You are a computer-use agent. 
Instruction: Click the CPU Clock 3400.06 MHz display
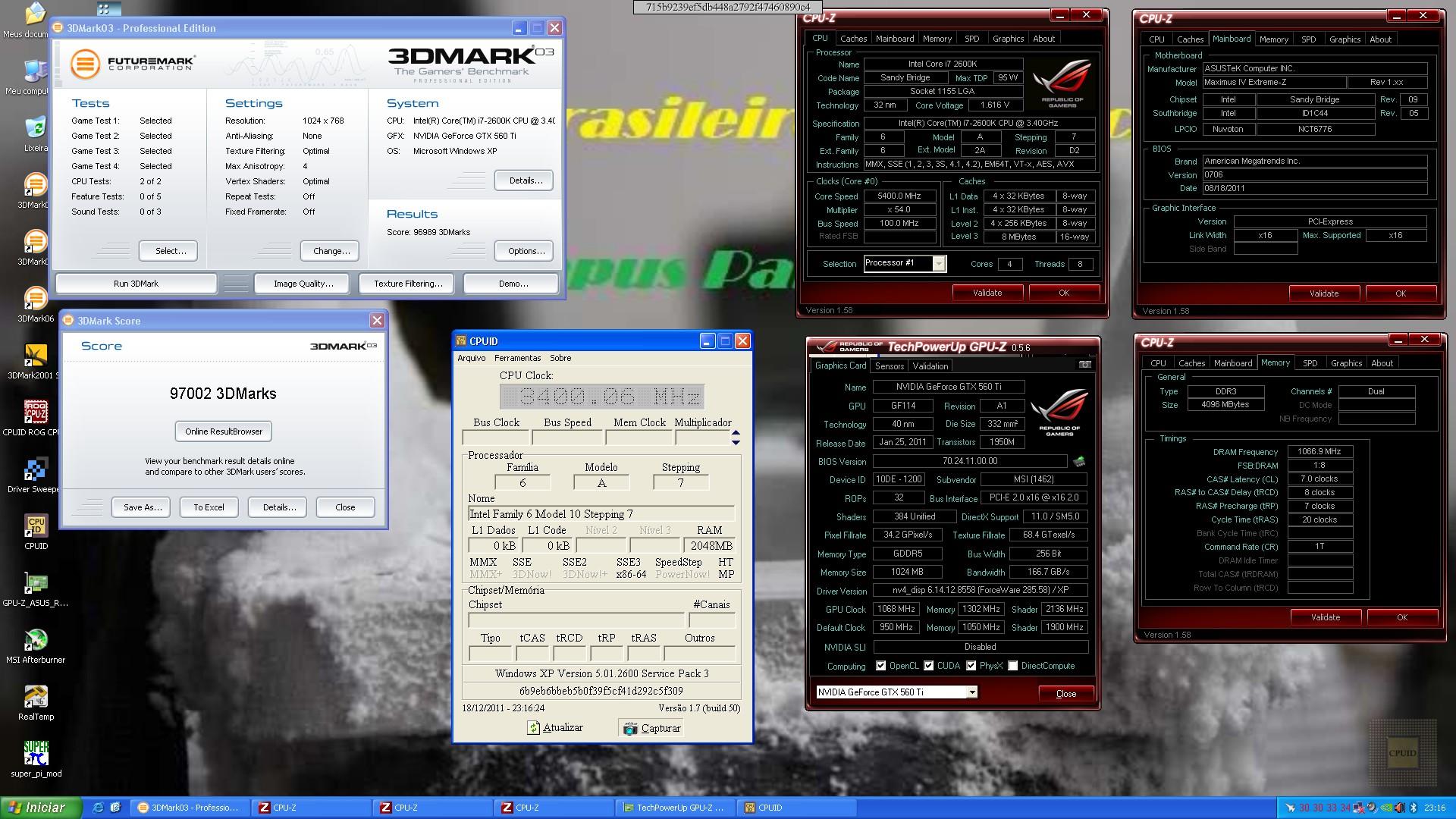pyautogui.click(x=602, y=397)
